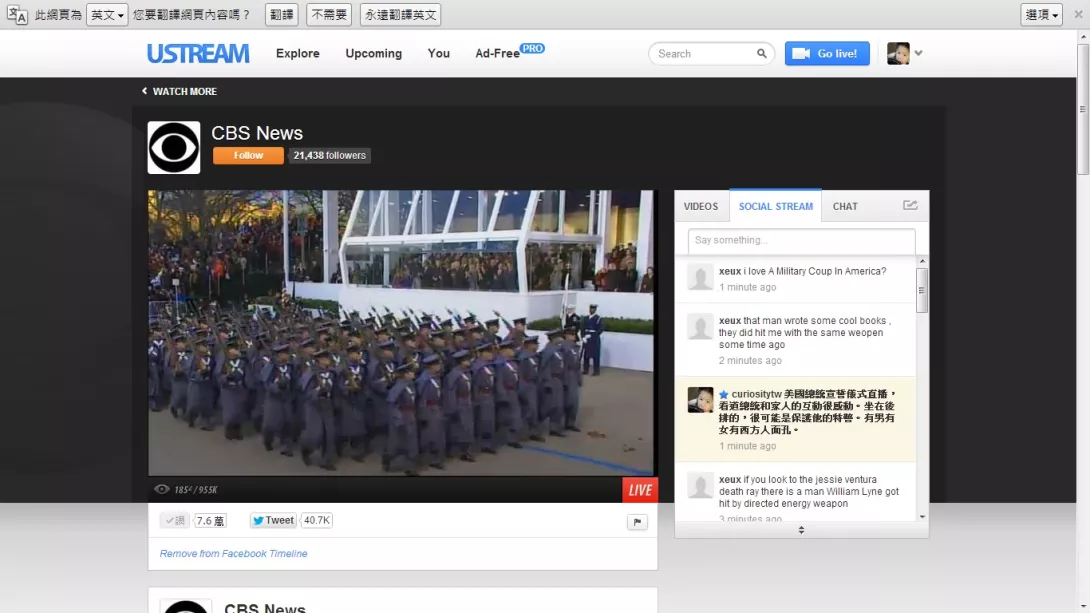Expand the user account dropdown arrow
Screen dimensions: 1090x613
pos(919,53)
